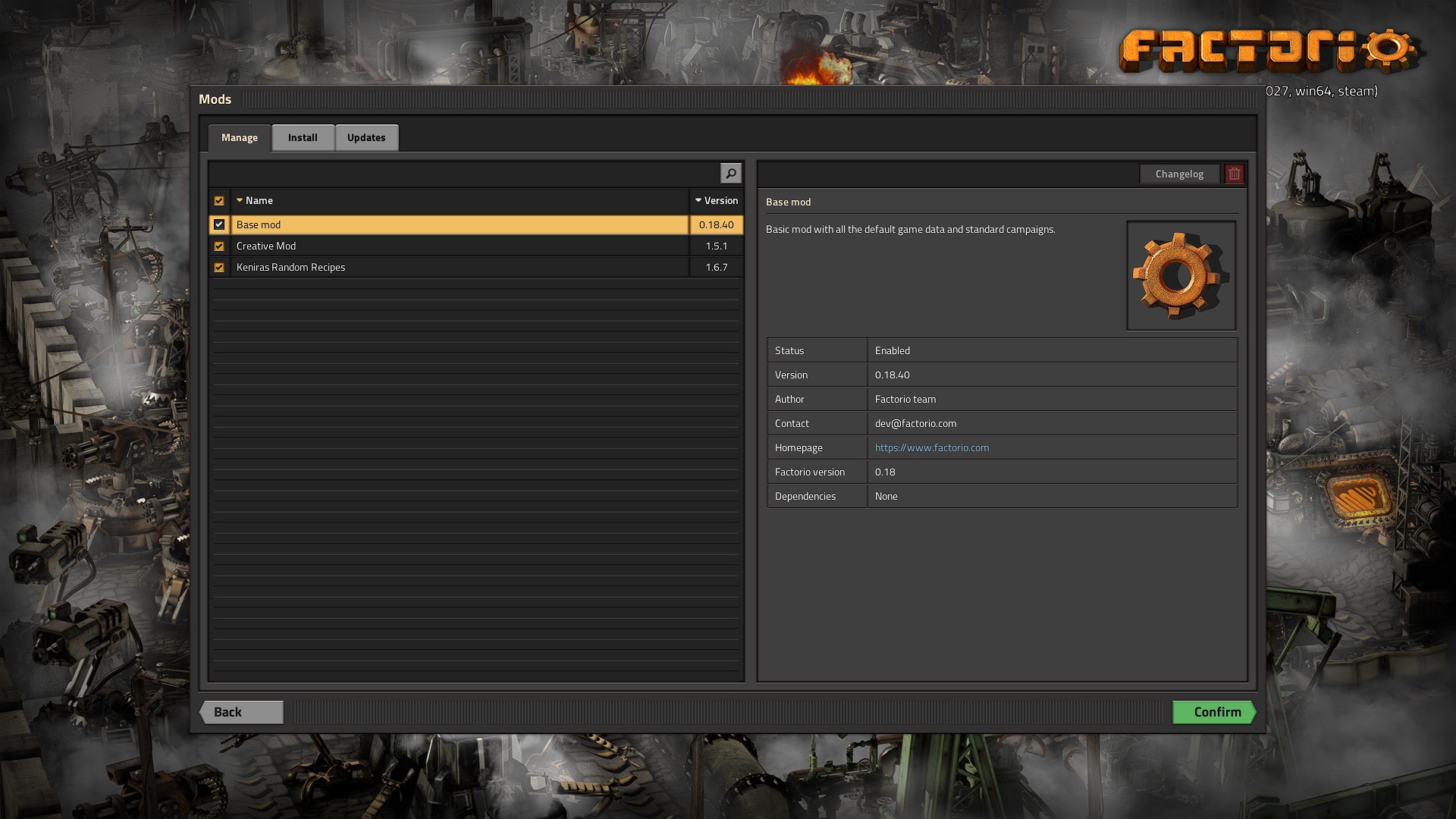This screenshot has width=1456, height=819.
Task: Toggle the select-all mods checkbox in header
Action: pyautogui.click(x=219, y=201)
